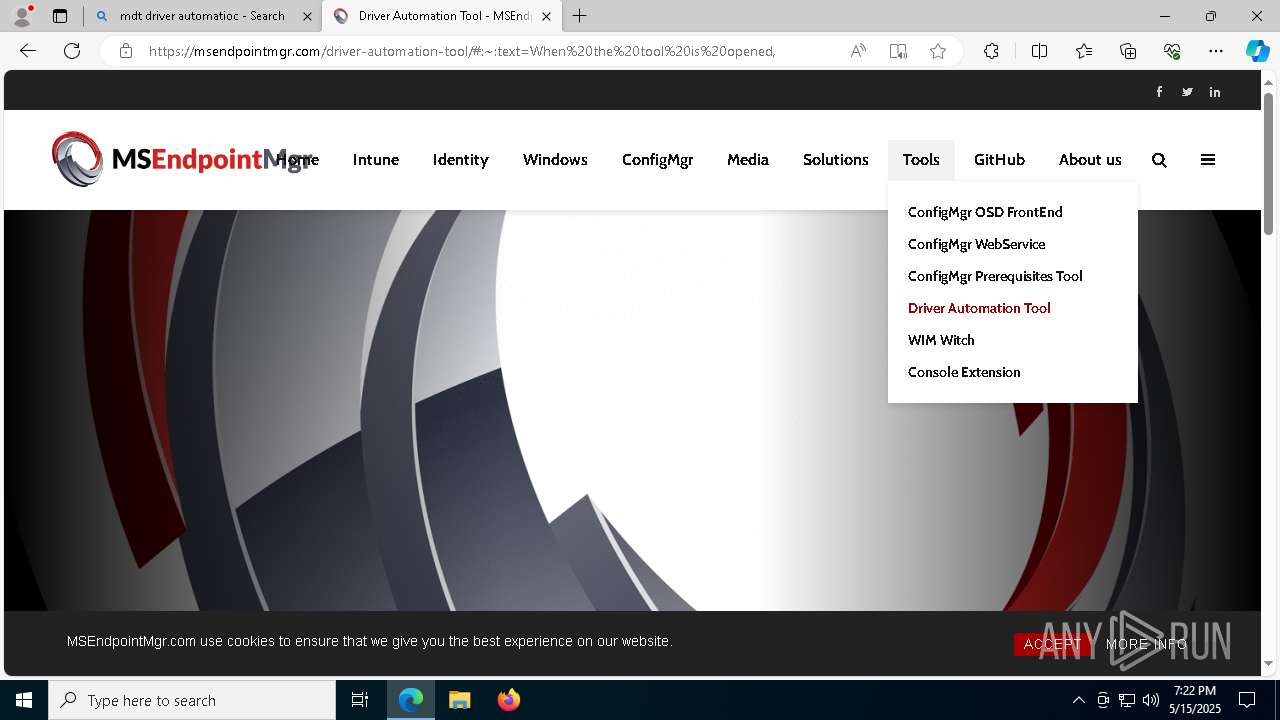Open the browser profile icon
1280x720 pixels.
pos(22,16)
